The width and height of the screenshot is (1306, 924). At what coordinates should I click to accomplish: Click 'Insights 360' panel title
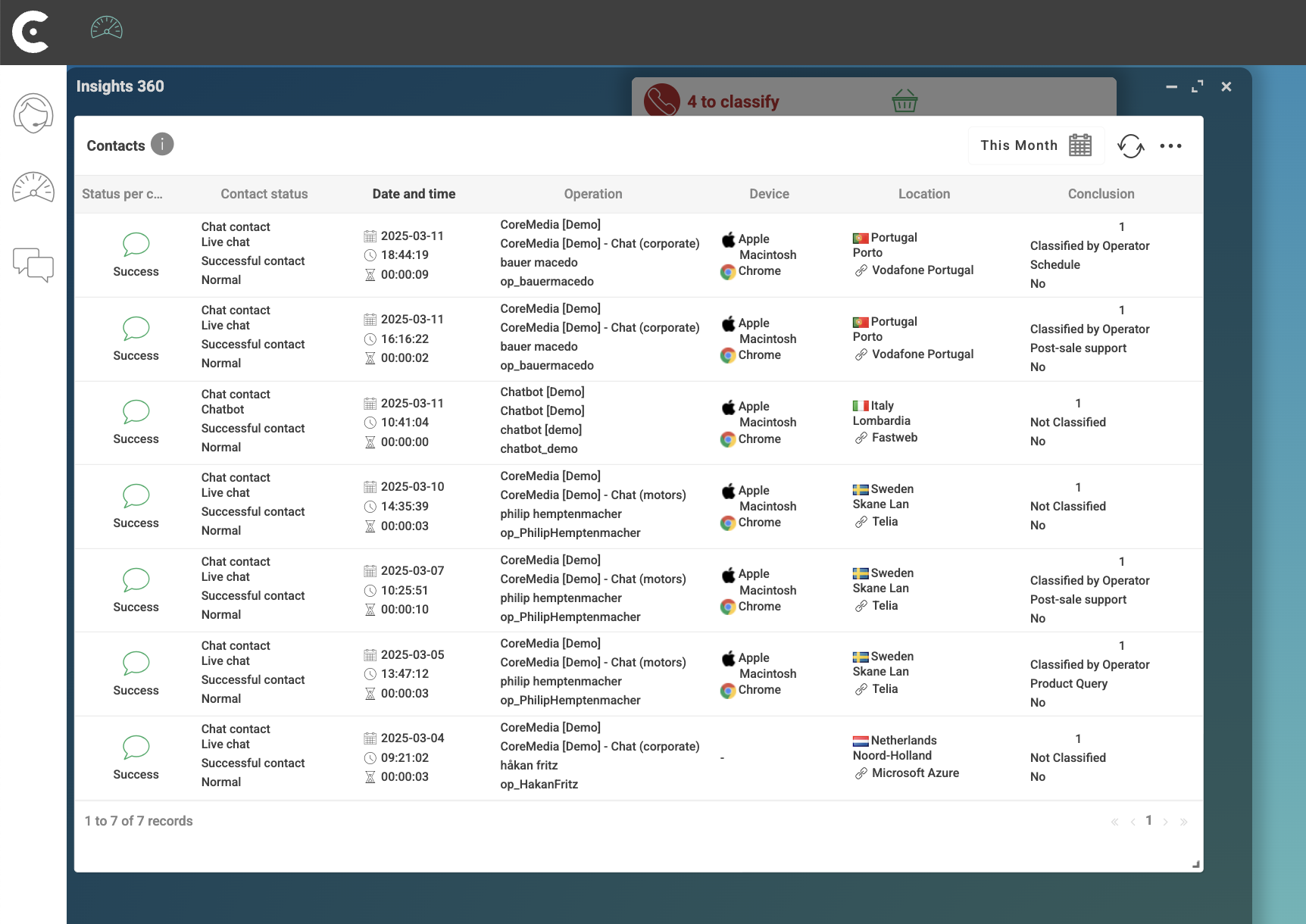[120, 86]
